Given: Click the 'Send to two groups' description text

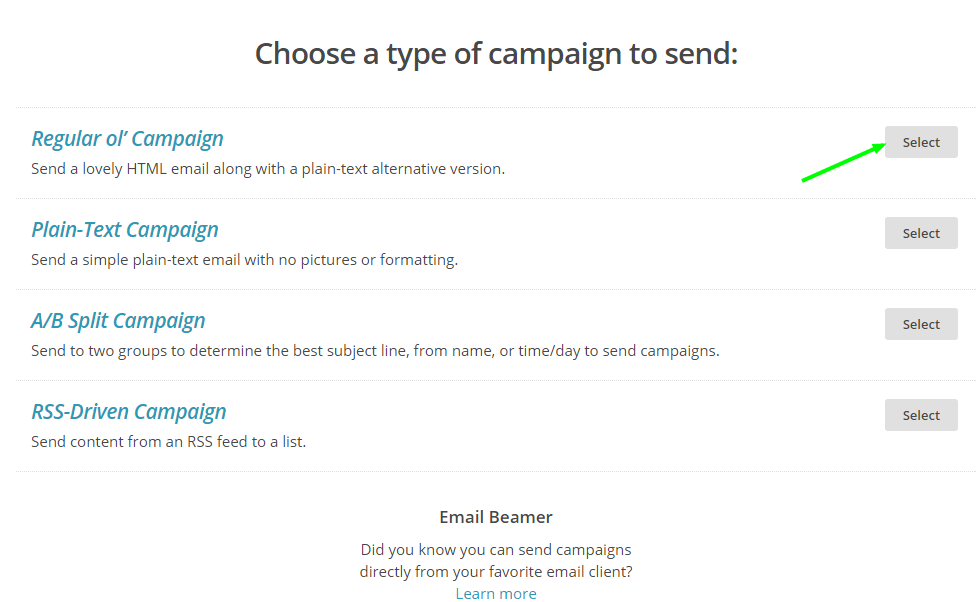Looking at the screenshot, I should coord(375,351).
